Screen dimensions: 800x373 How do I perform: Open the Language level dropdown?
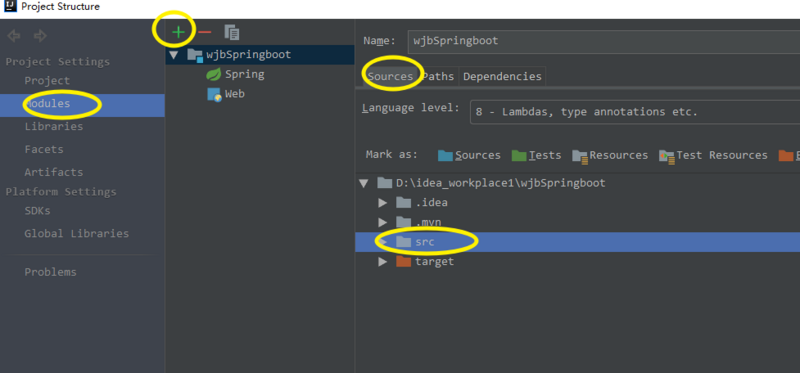[635, 112]
